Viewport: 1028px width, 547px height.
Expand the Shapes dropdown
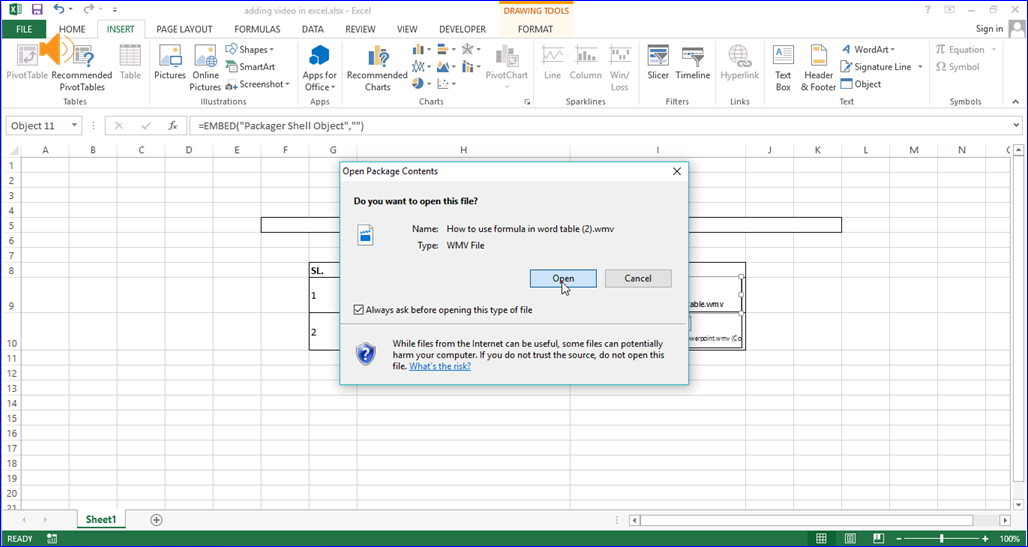coord(271,50)
